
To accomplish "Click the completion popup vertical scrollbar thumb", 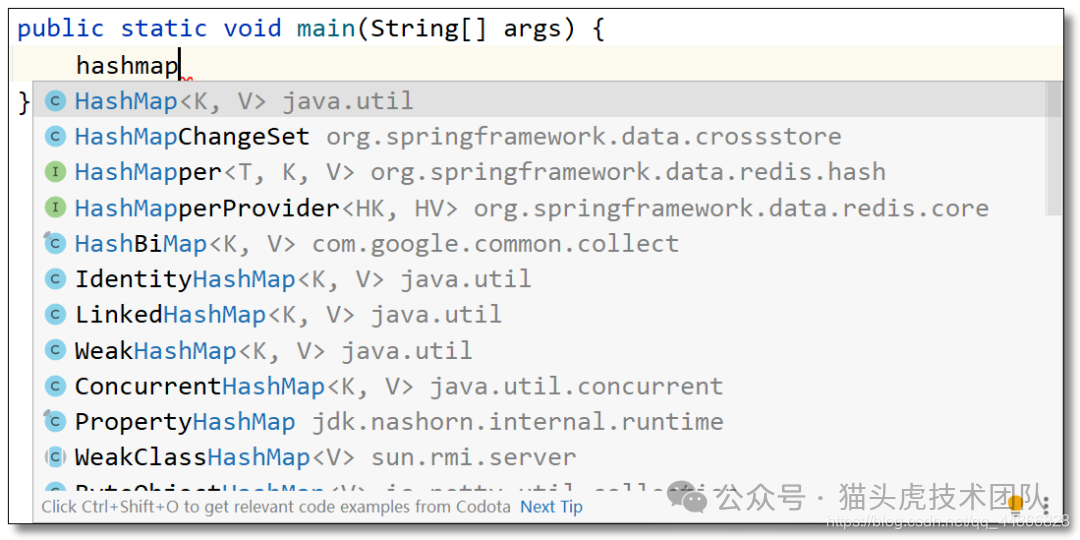I will tap(1053, 148).
